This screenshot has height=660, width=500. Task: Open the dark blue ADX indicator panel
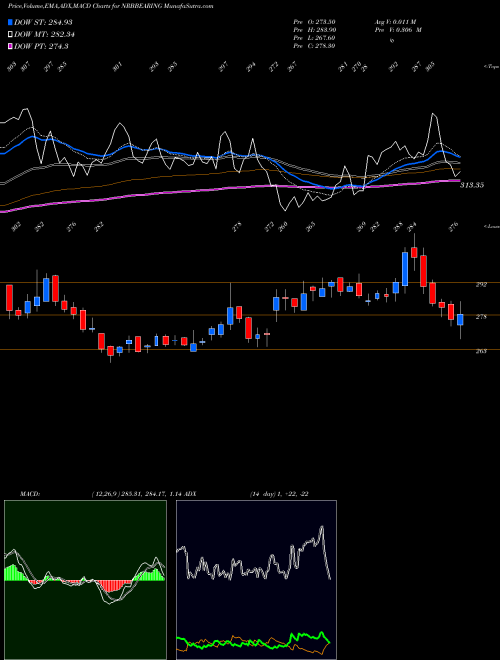click(256, 580)
